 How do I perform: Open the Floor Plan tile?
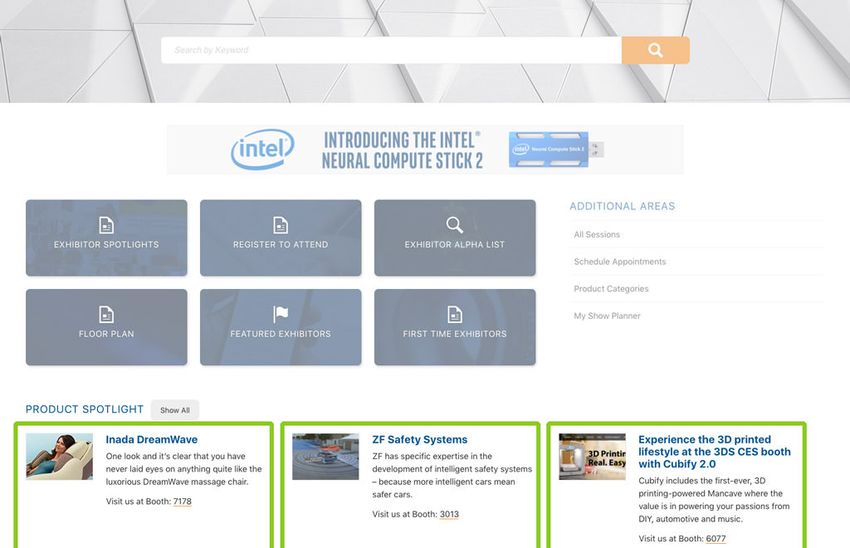pyautogui.click(x=106, y=327)
